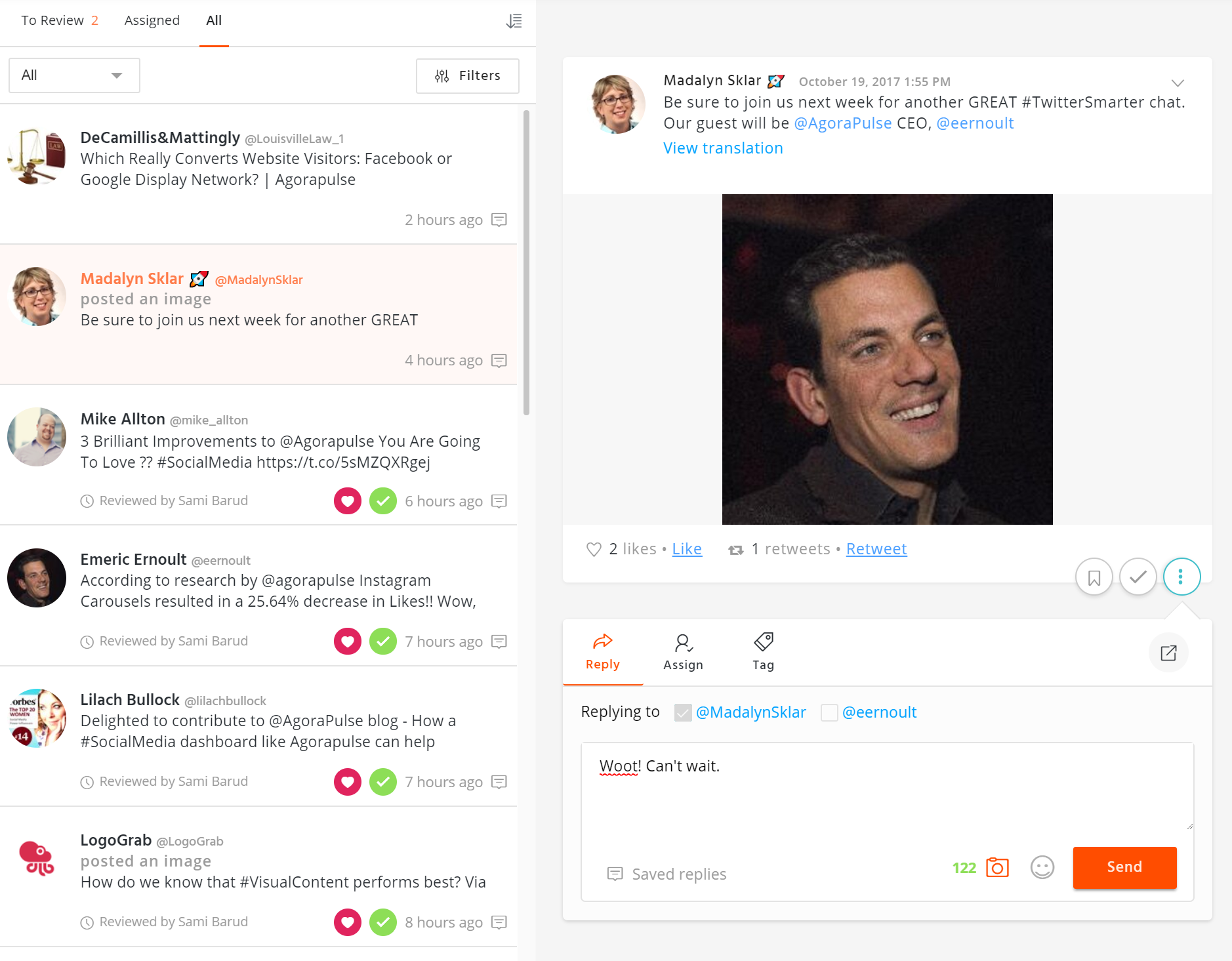Open Saved replies
The height and width of the screenshot is (961, 1232).
667,874
